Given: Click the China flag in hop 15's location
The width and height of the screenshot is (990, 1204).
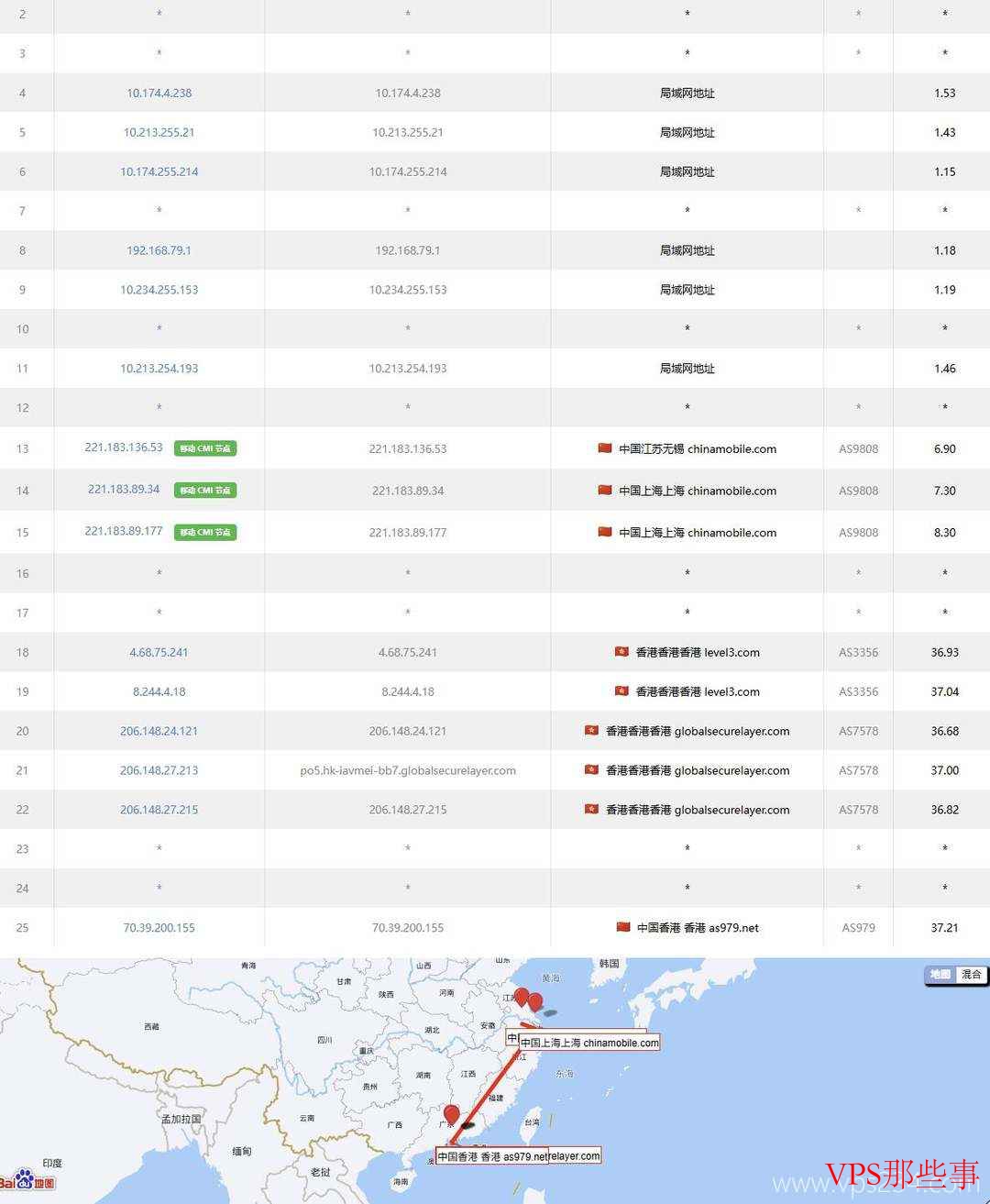Looking at the screenshot, I should tap(605, 532).
